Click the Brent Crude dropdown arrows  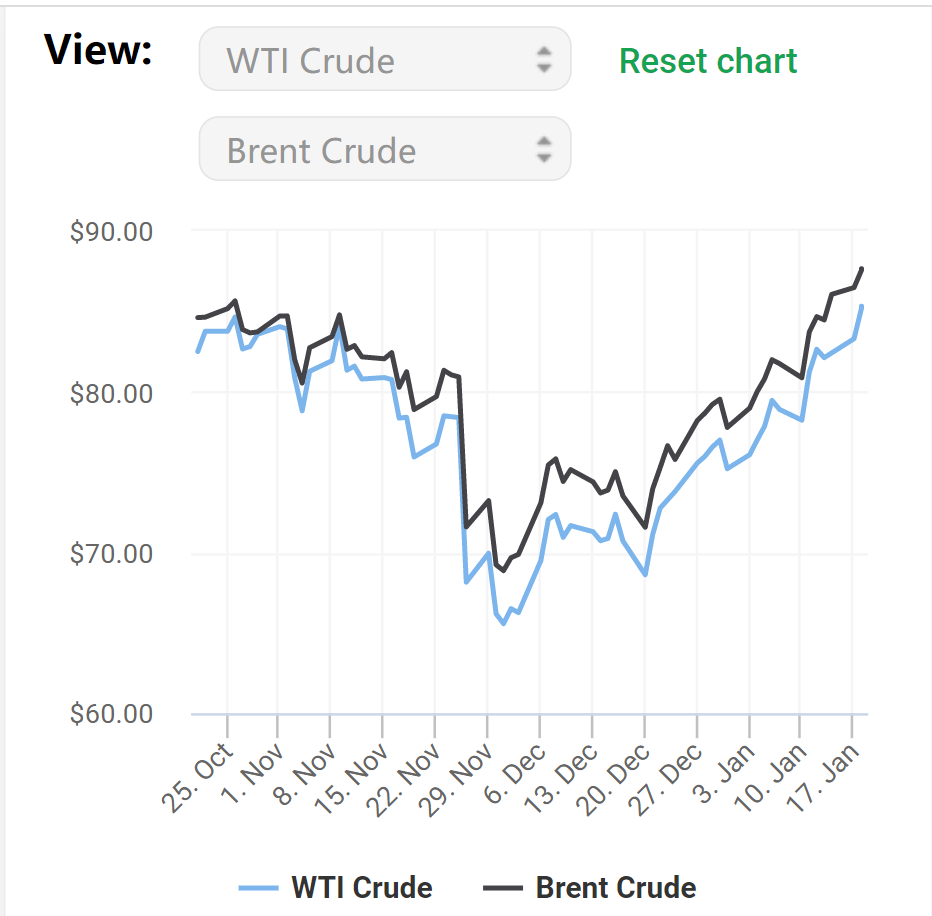point(543,150)
